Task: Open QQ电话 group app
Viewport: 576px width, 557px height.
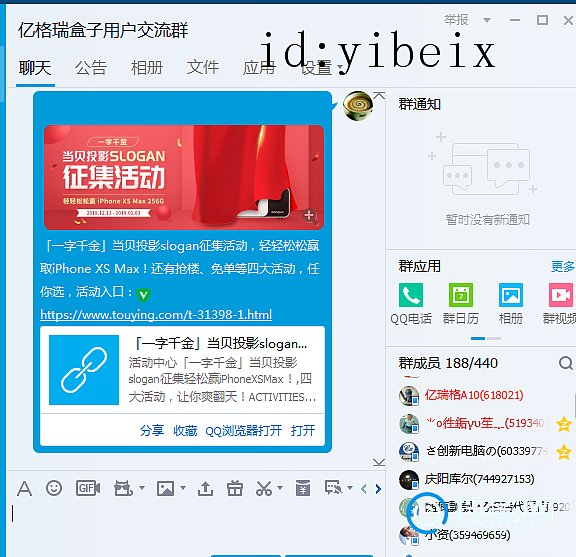Action: point(411,303)
